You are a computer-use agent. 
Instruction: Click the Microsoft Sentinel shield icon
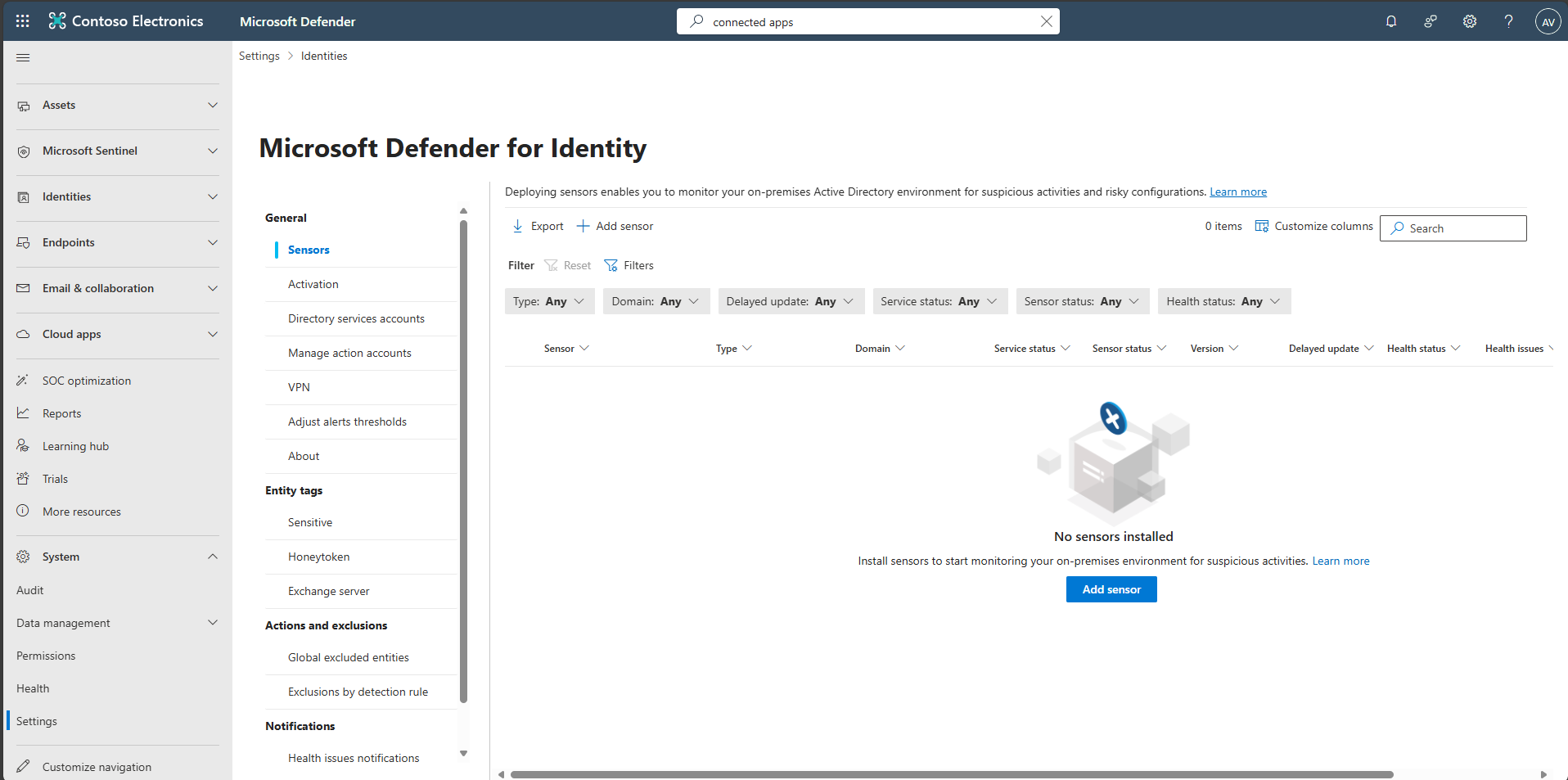click(x=24, y=151)
